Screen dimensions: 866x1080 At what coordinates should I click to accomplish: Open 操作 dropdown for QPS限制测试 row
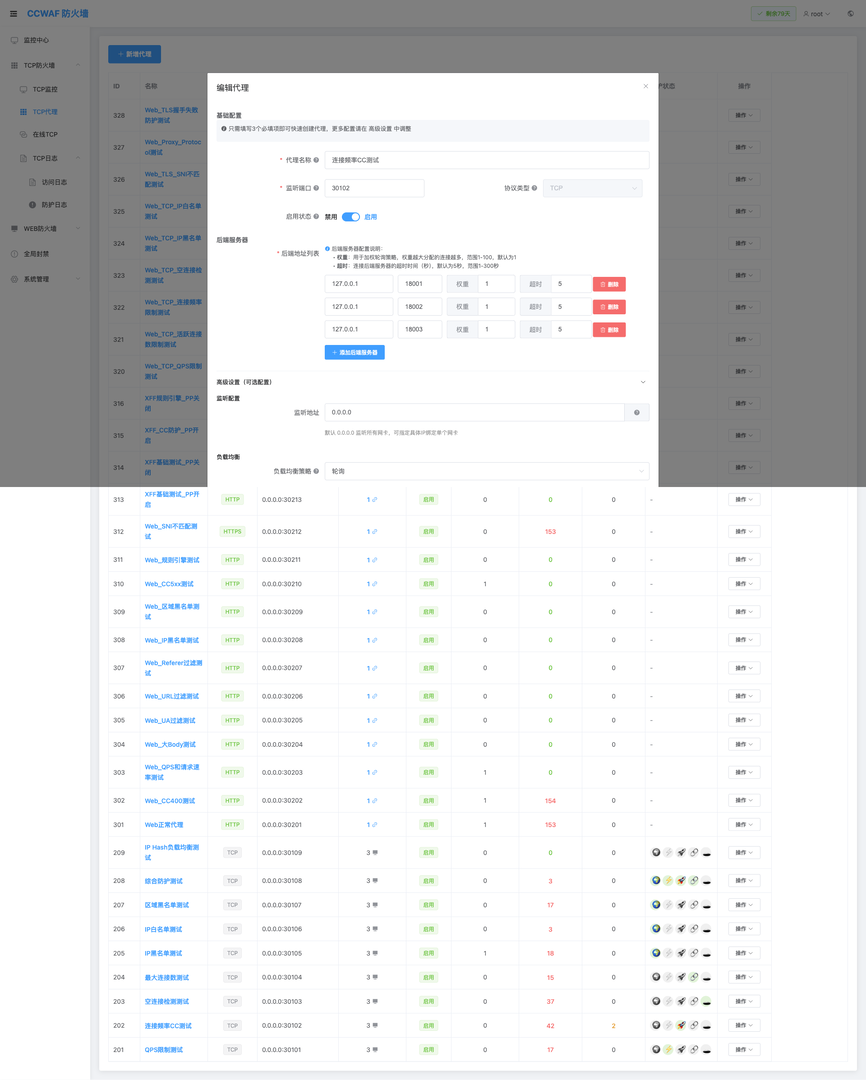(x=744, y=1049)
